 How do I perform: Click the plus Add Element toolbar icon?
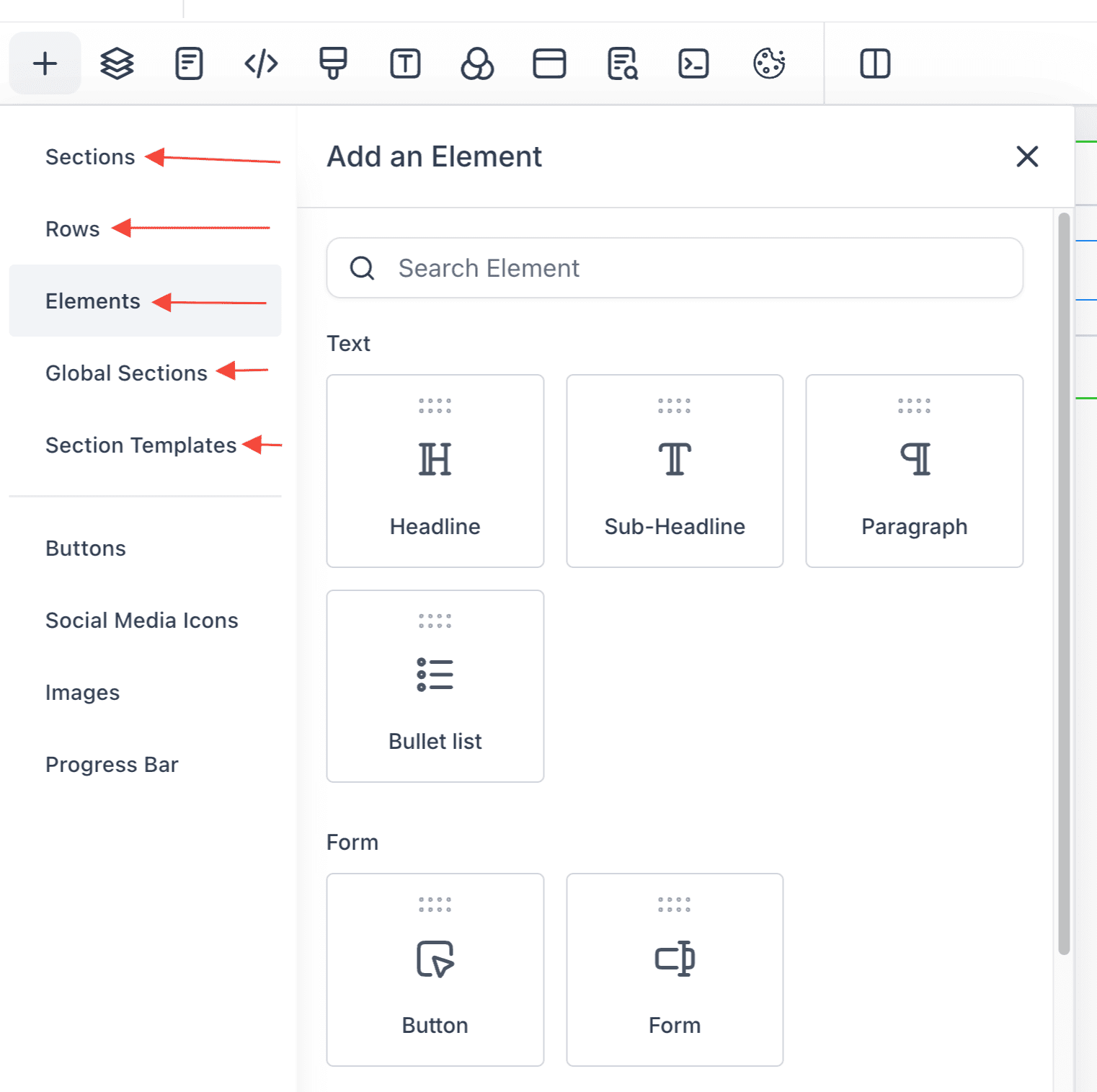[x=45, y=63]
